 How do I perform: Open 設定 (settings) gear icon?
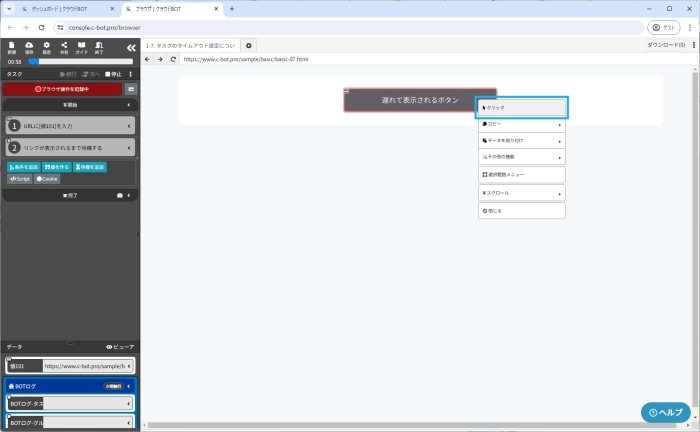pos(46,47)
